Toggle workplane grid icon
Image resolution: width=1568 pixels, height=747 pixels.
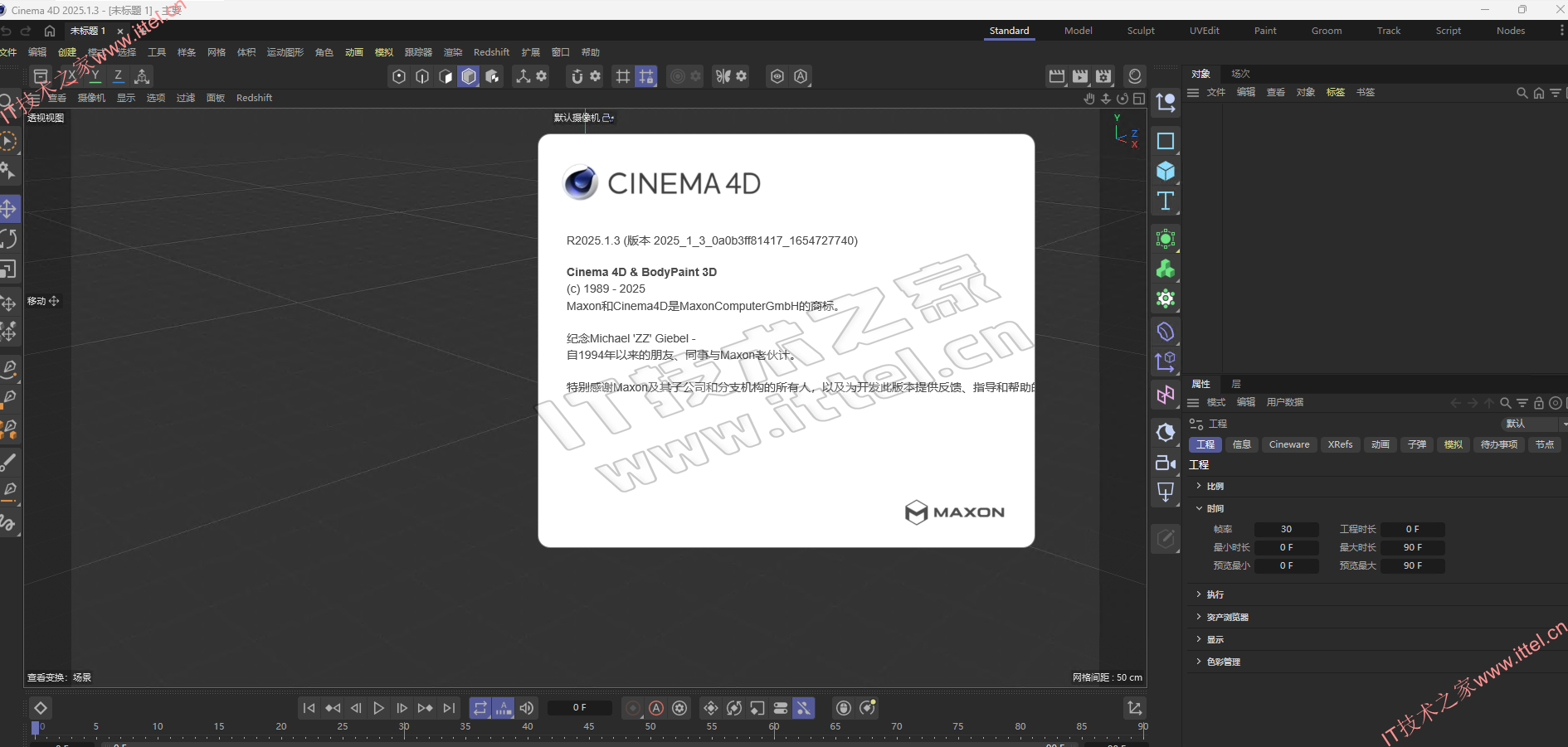pos(622,76)
